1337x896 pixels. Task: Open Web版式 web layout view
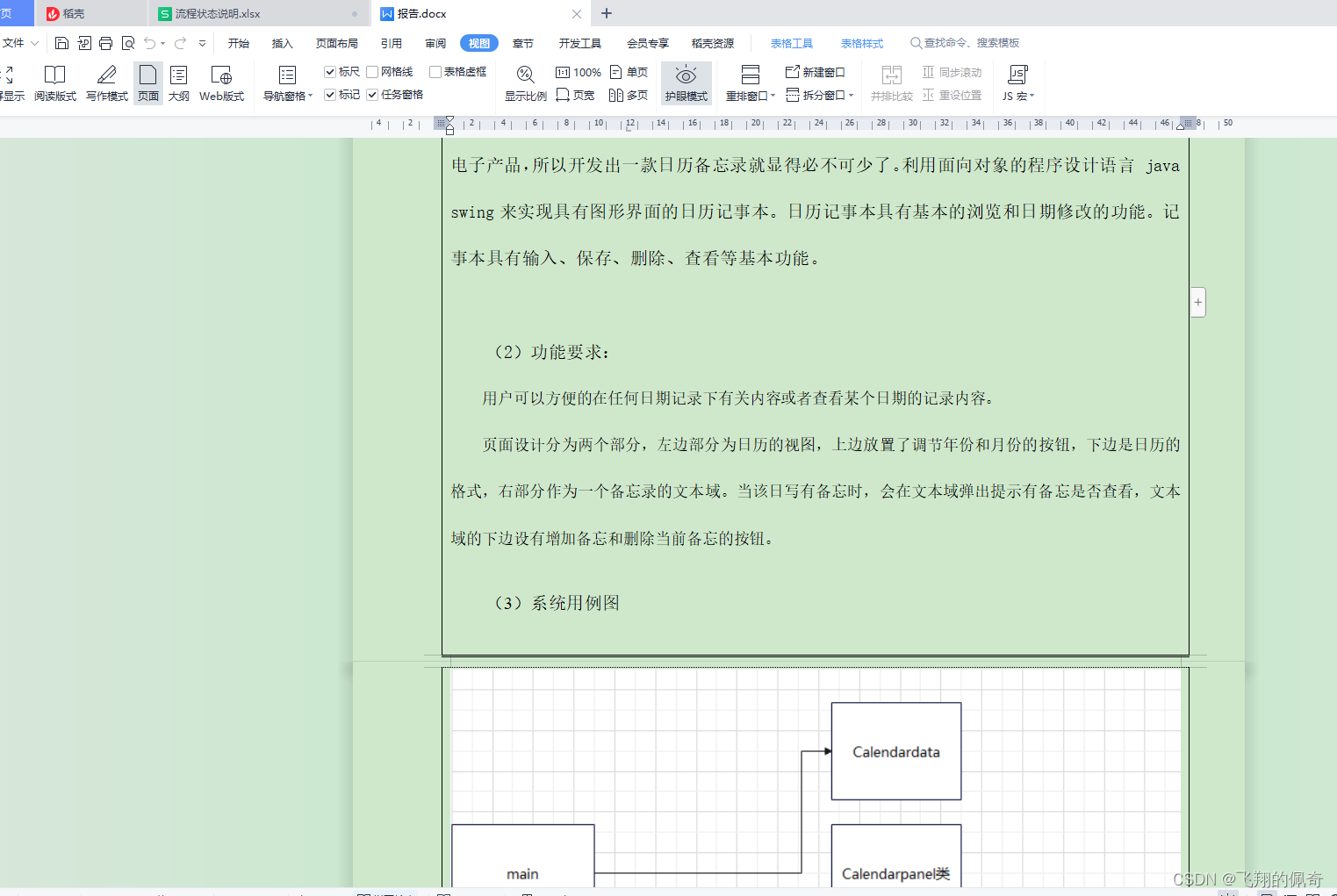click(221, 83)
